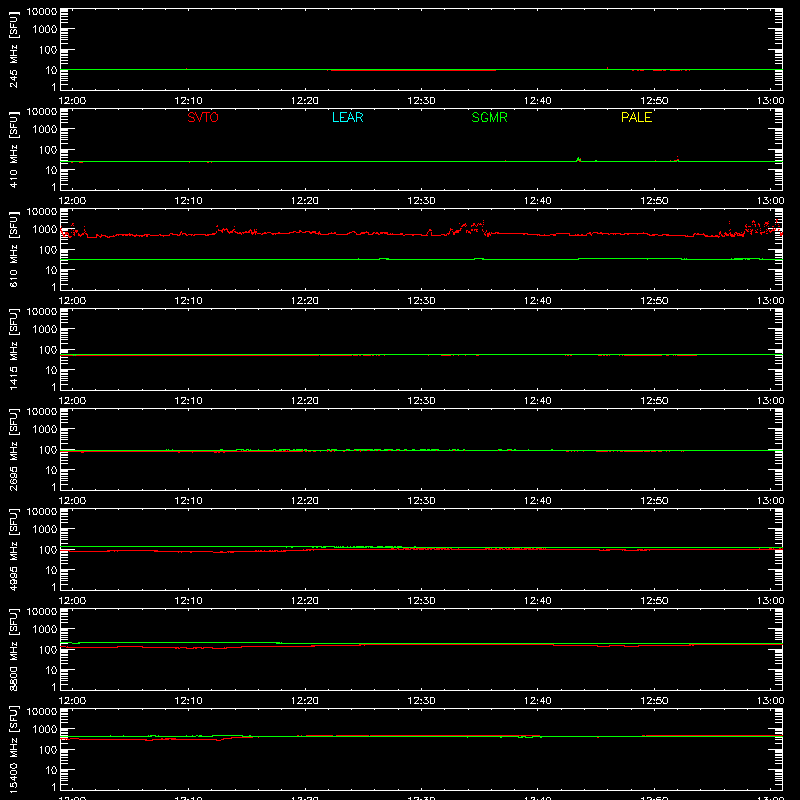The image size is (800, 800).
Task: Select the 1000 tick label of the 410 MHz panel
Action: [x=45, y=130]
